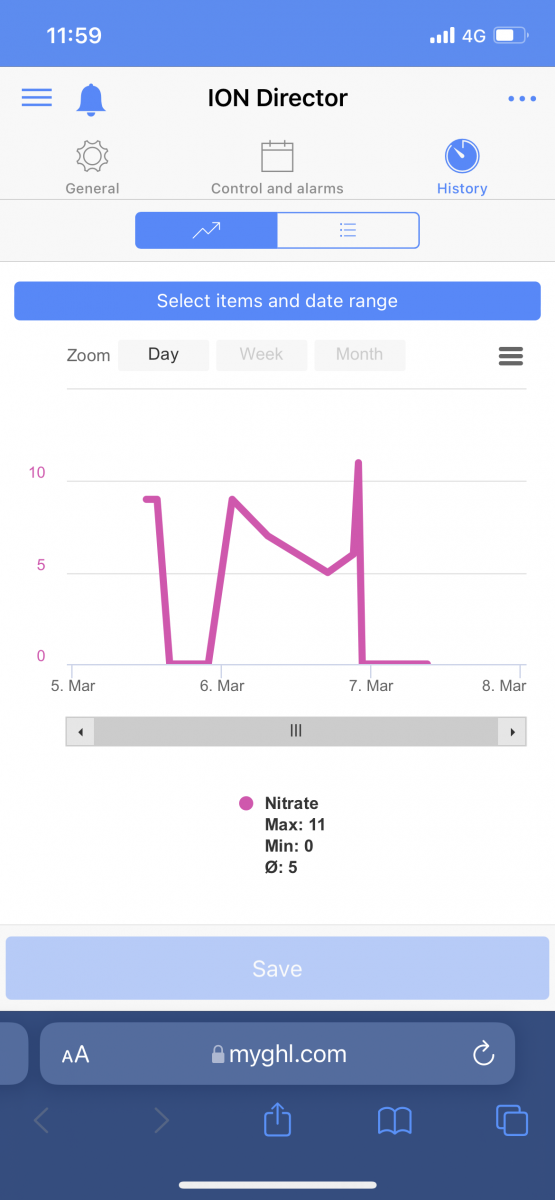
Task: Open the chart export context menu
Action: pos(510,356)
